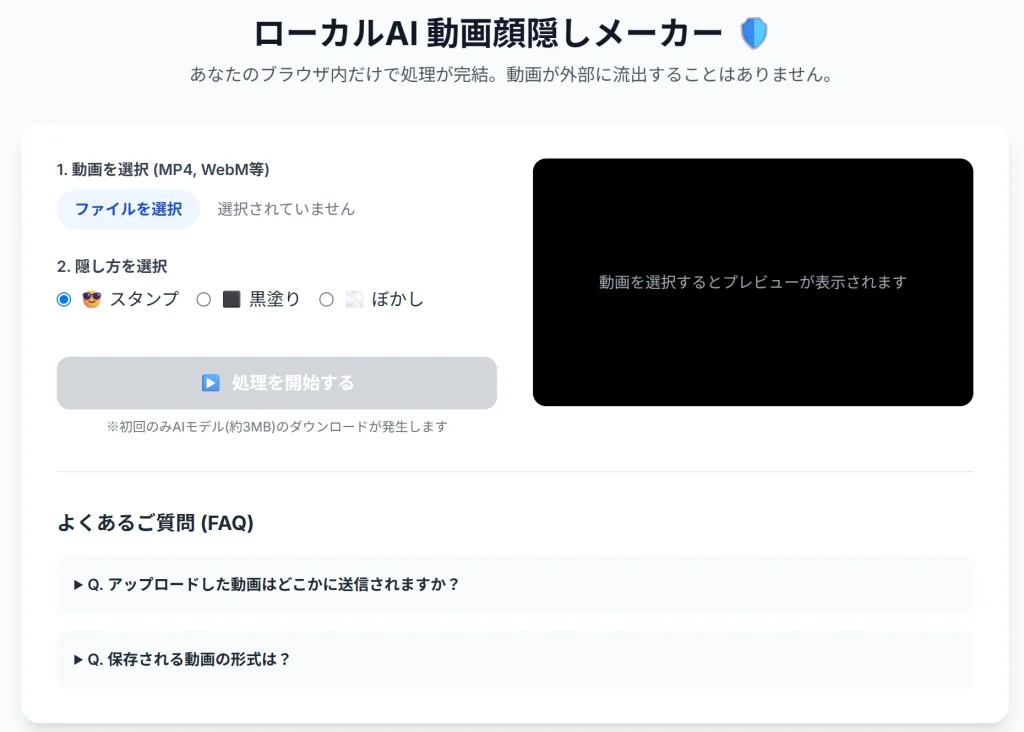Image resolution: width=1024 pixels, height=732 pixels.
Task: Click the subtitle あなたのブラウザ内だけで処理が完結
Action: (512, 74)
